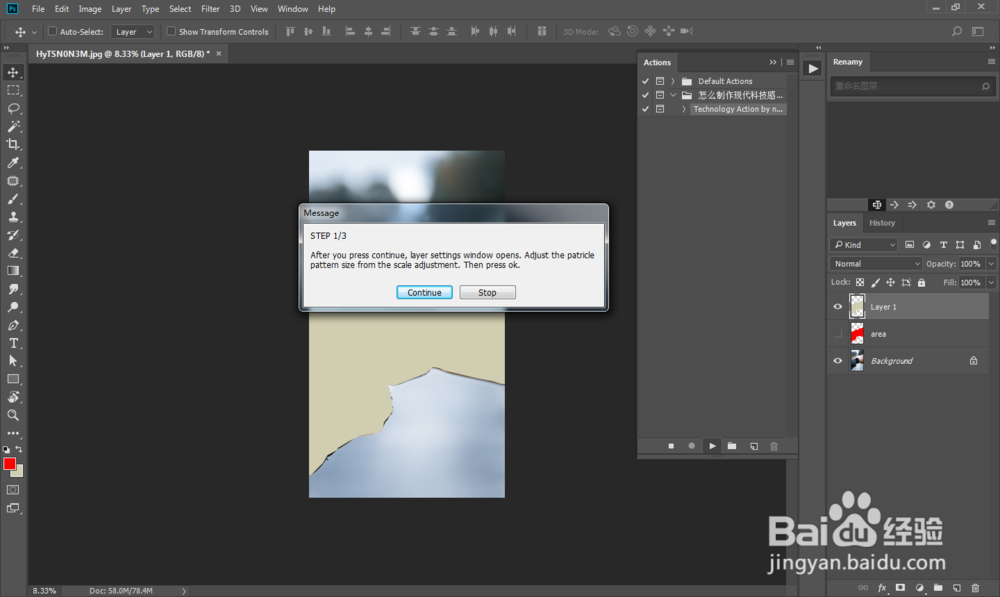This screenshot has height=597, width=1000.
Task: Select the area layer thumbnail
Action: tap(857, 334)
